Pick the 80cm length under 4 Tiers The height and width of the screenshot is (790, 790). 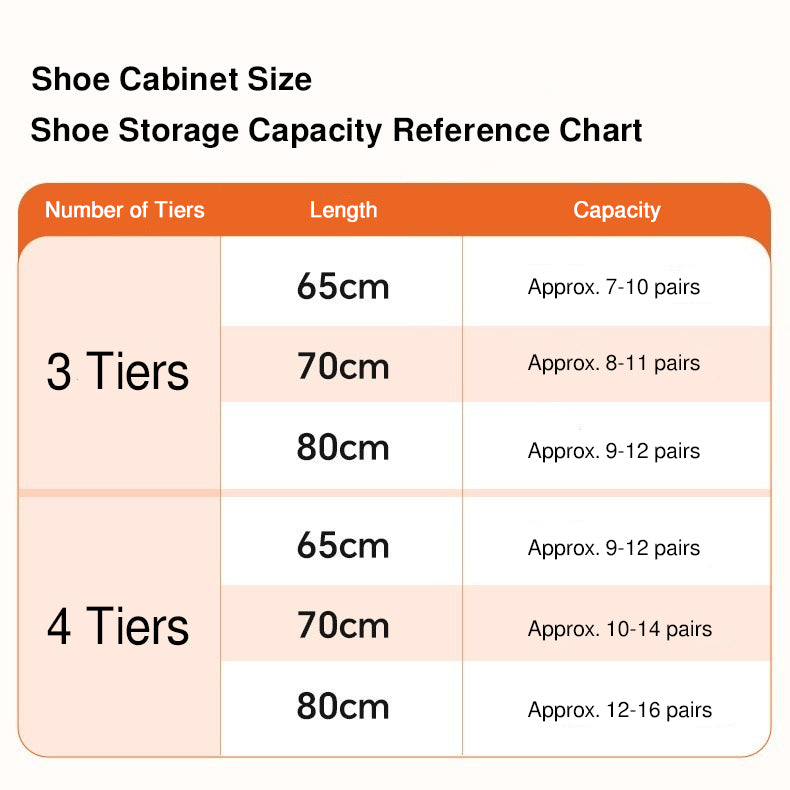[x=343, y=707]
